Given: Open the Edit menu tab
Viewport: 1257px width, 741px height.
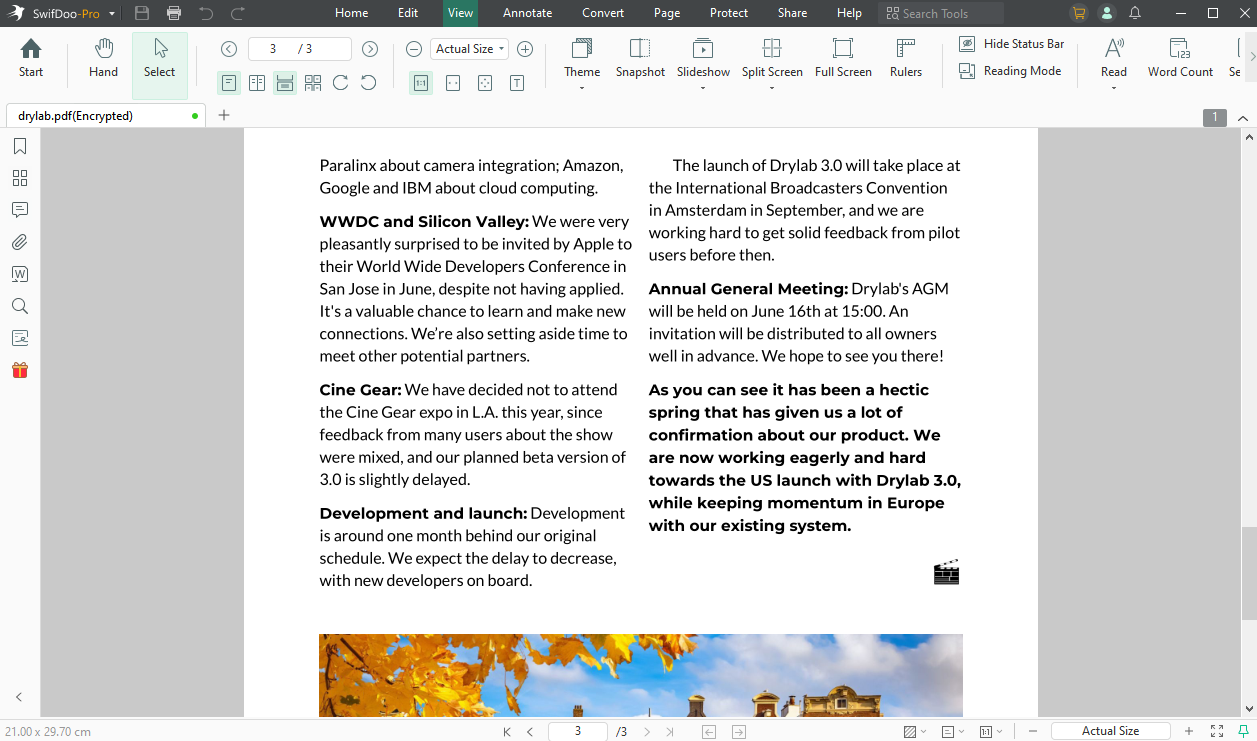Looking at the screenshot, I should pyautogui.click(x=408, y=13).
